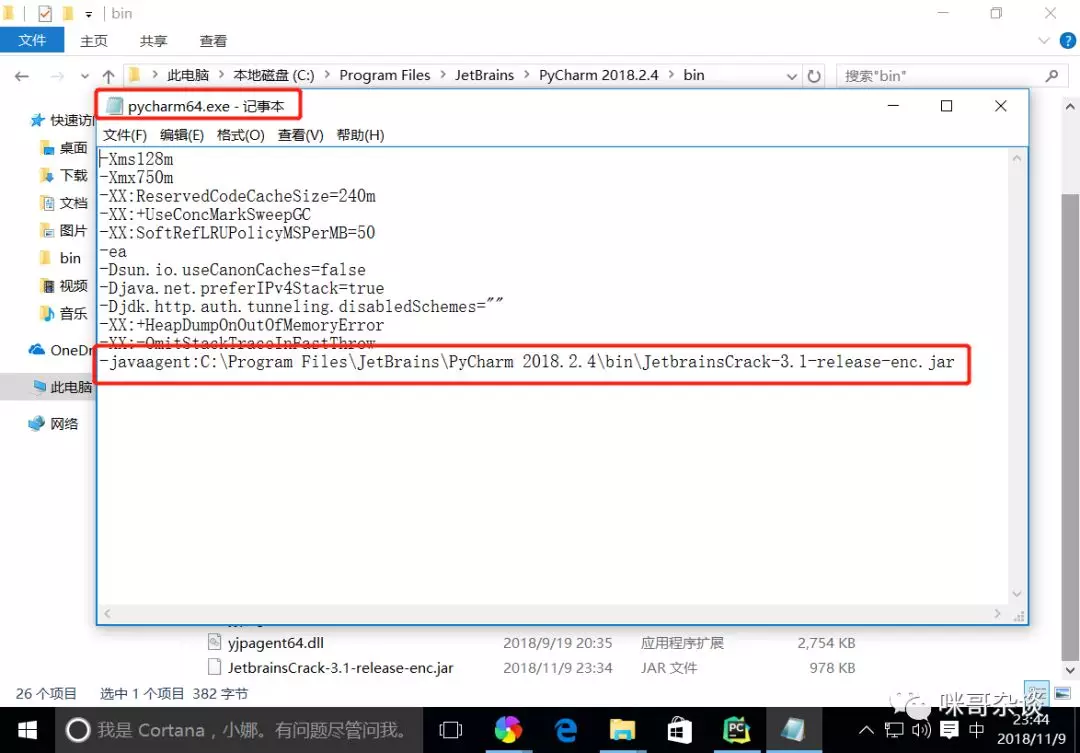
Task: Go forward in Explorer navigation
Action: pos(56,76)
